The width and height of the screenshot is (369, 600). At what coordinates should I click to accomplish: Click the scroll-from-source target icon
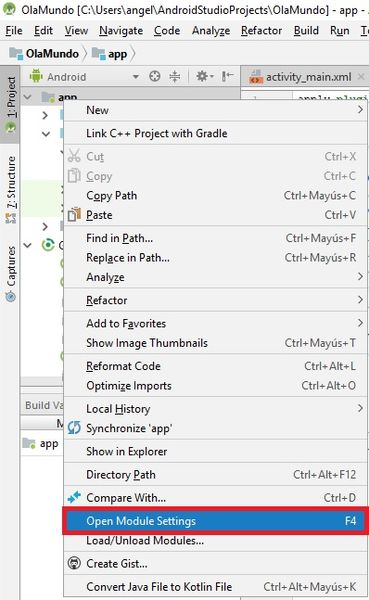pyautogui.click(x=155, y=77)
